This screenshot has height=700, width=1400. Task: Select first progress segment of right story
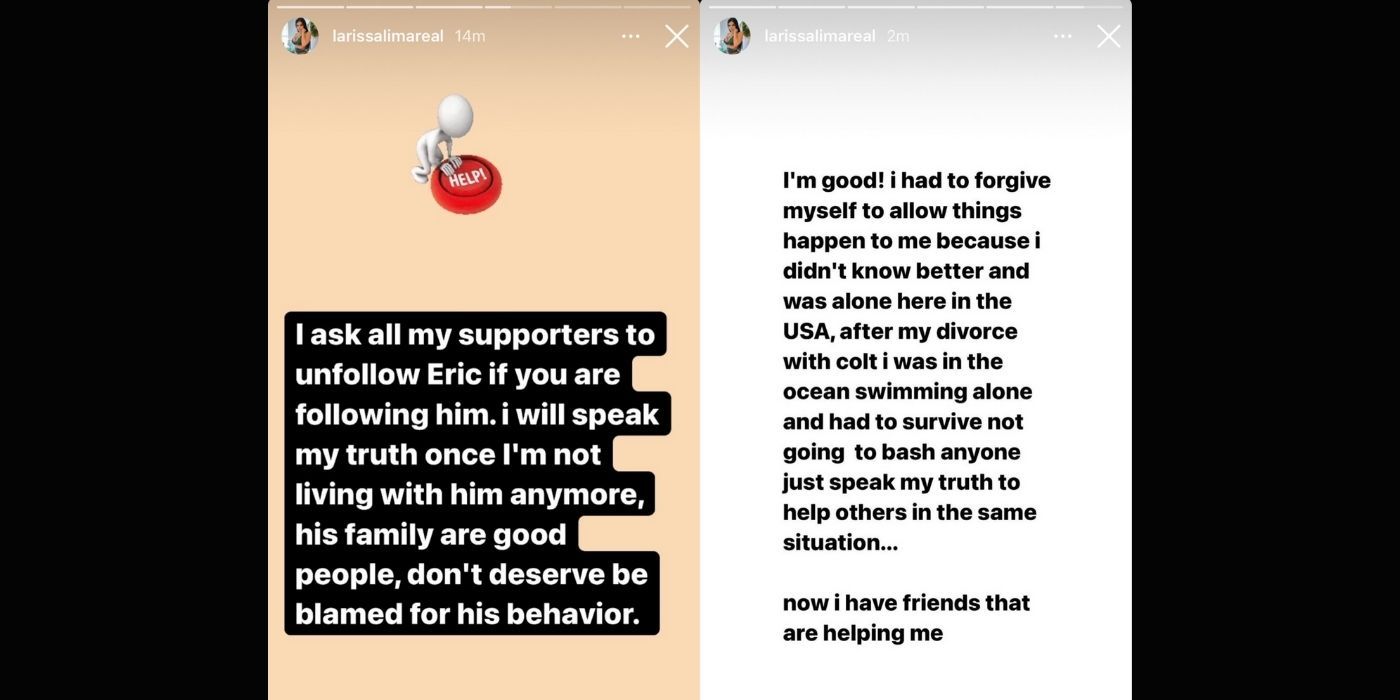[x=740, y=7]
